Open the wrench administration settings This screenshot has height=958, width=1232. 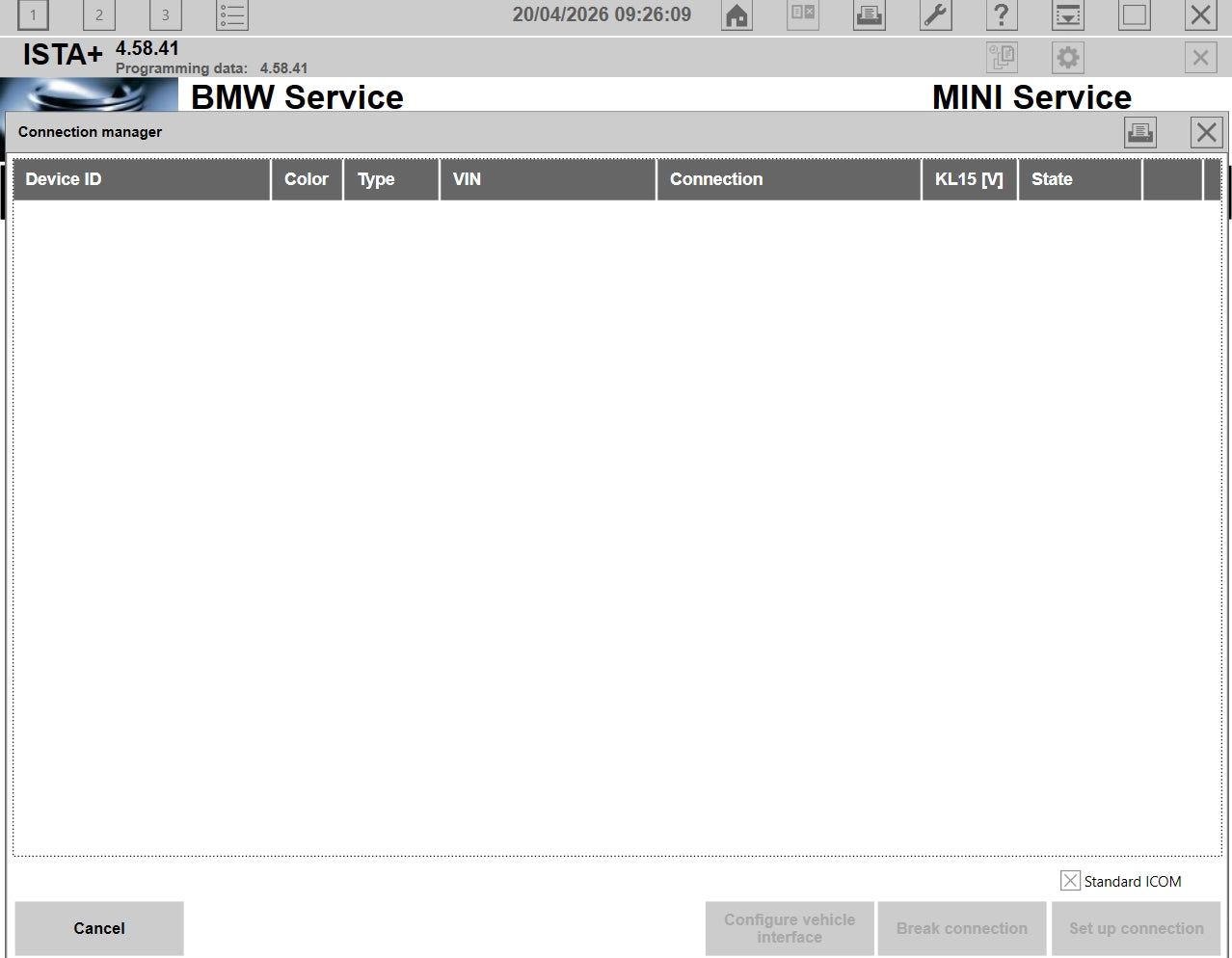(x=936, y=15)
